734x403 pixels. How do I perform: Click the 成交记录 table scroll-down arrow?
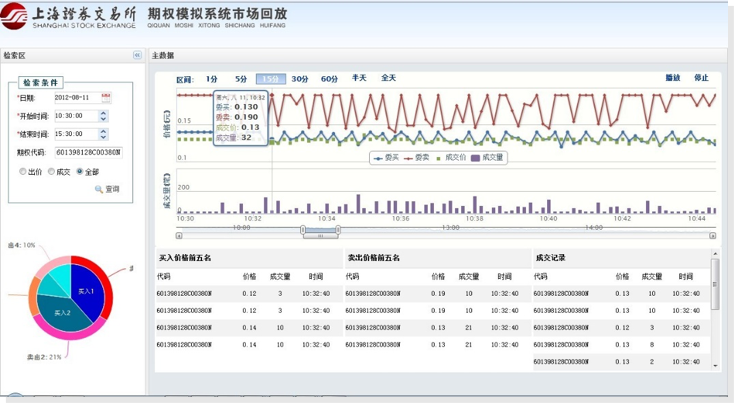click(x=715, y=366)
